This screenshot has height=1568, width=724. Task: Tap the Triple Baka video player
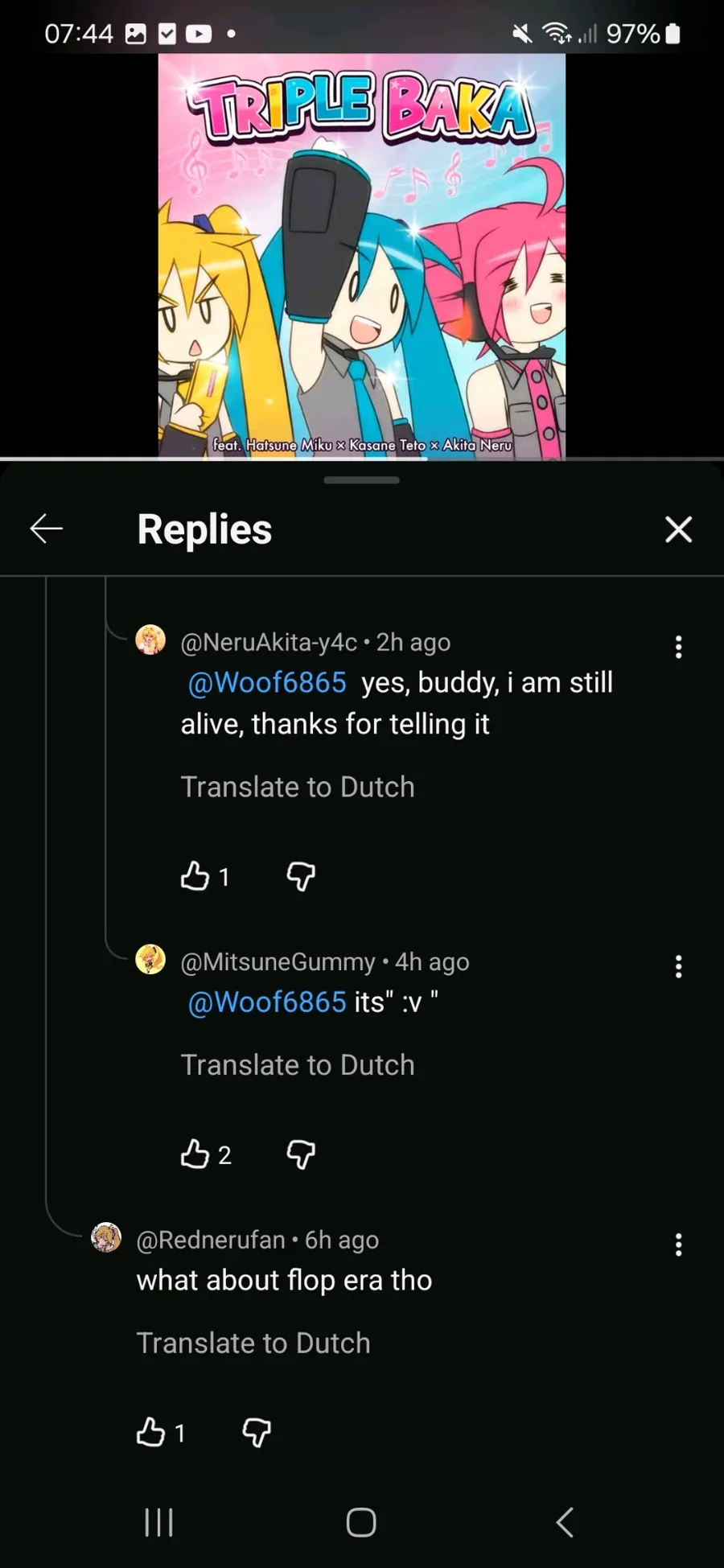pyautogui.click(x=362, y=256)
